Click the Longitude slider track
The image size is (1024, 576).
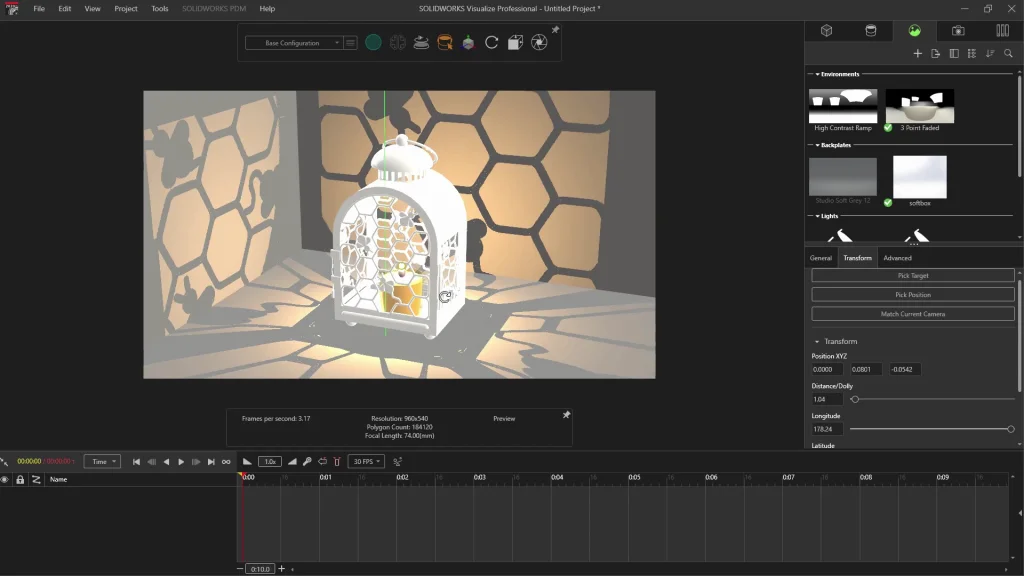(930, 429)
